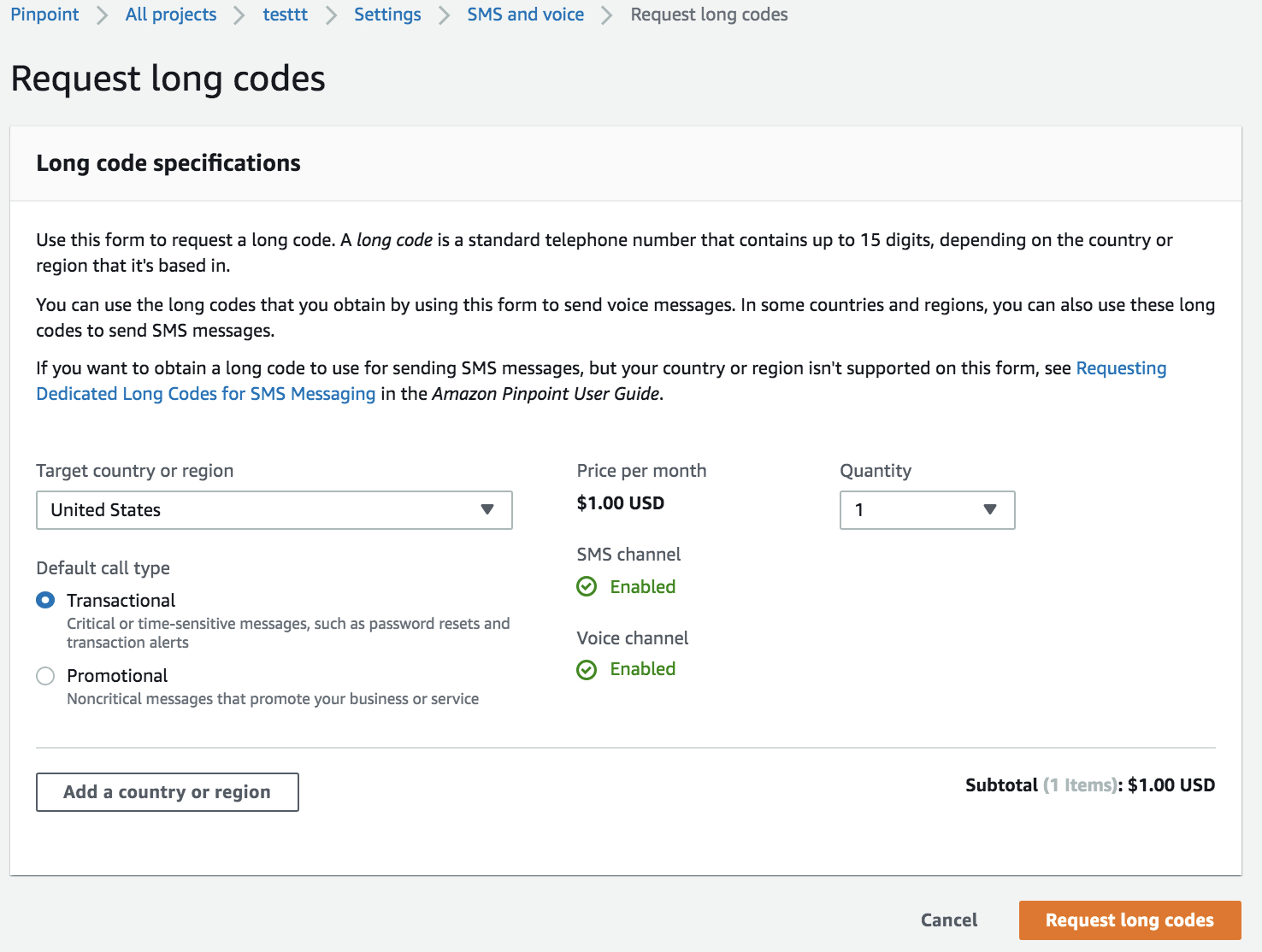Click the Voice channel Enabled checkmark icon

[x=587, y=669]
